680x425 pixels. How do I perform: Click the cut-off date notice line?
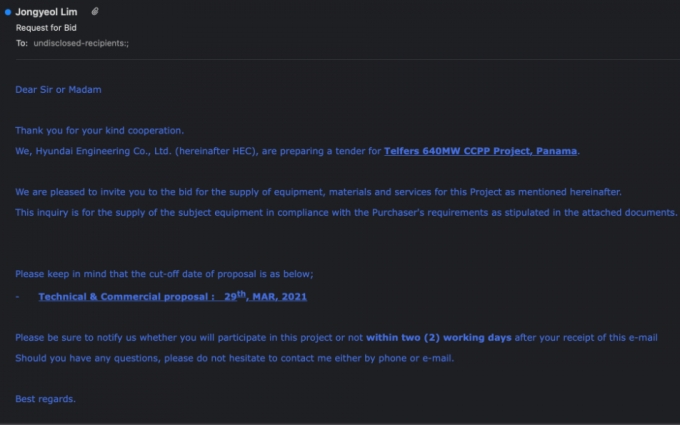[x=164, y=274]
